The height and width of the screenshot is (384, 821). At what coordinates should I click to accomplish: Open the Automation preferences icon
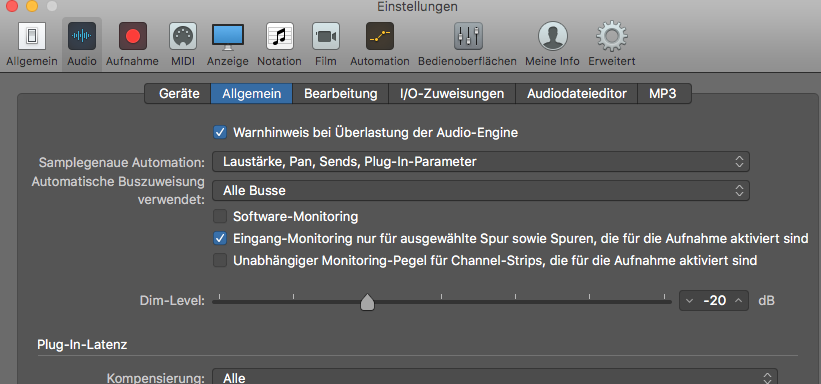click(x=380, y=36)
